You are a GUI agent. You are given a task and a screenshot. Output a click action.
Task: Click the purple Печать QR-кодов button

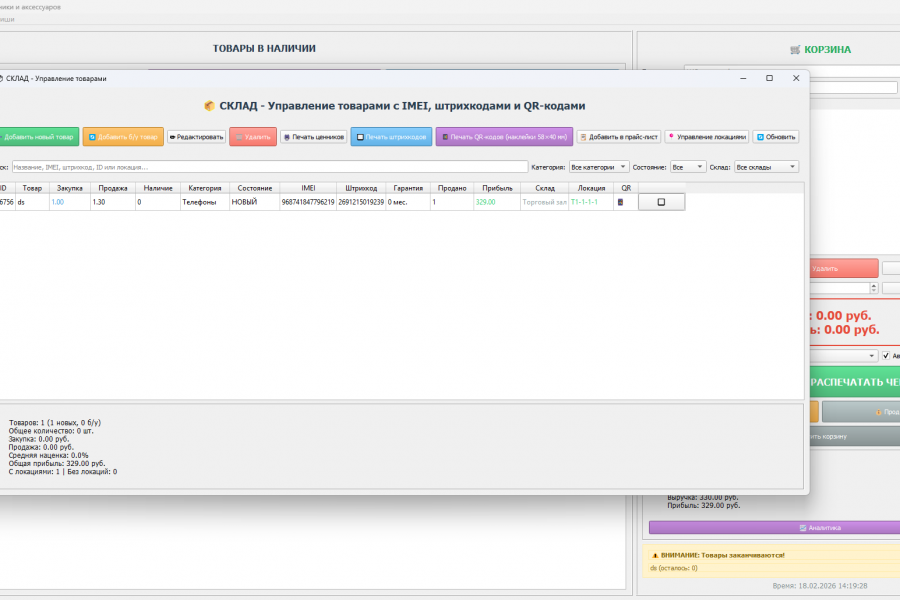504,137
